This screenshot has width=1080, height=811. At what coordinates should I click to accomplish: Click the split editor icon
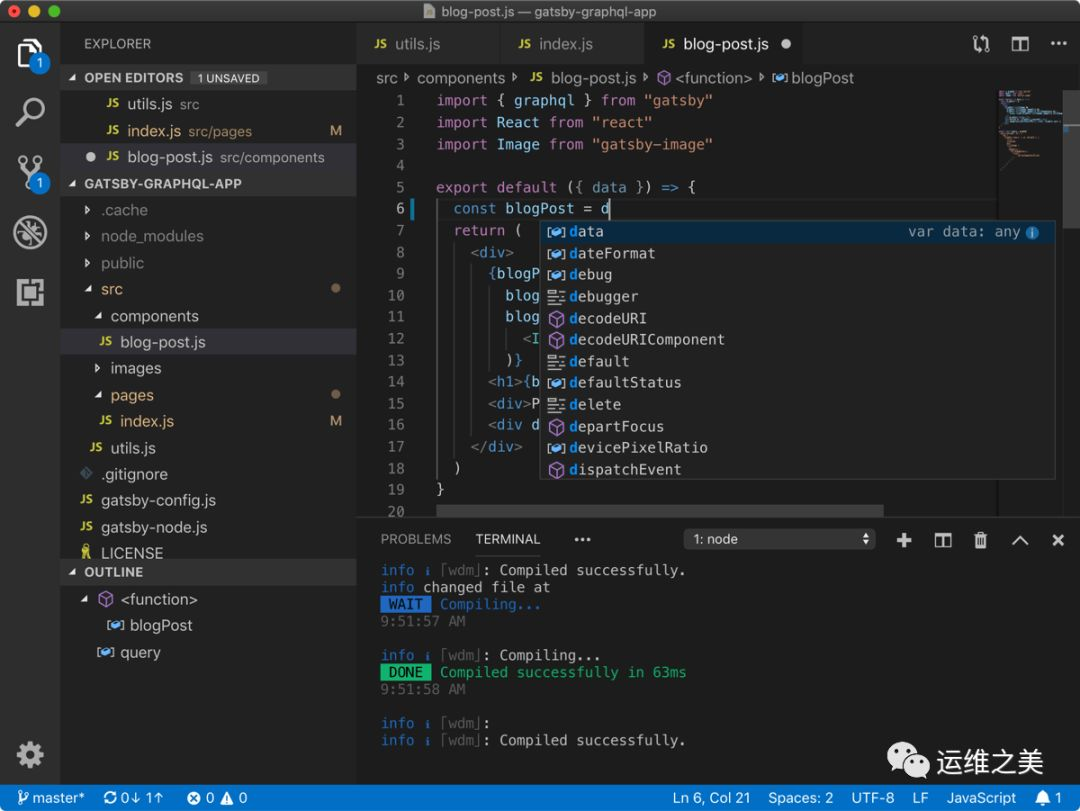[x=1020, y=44]
